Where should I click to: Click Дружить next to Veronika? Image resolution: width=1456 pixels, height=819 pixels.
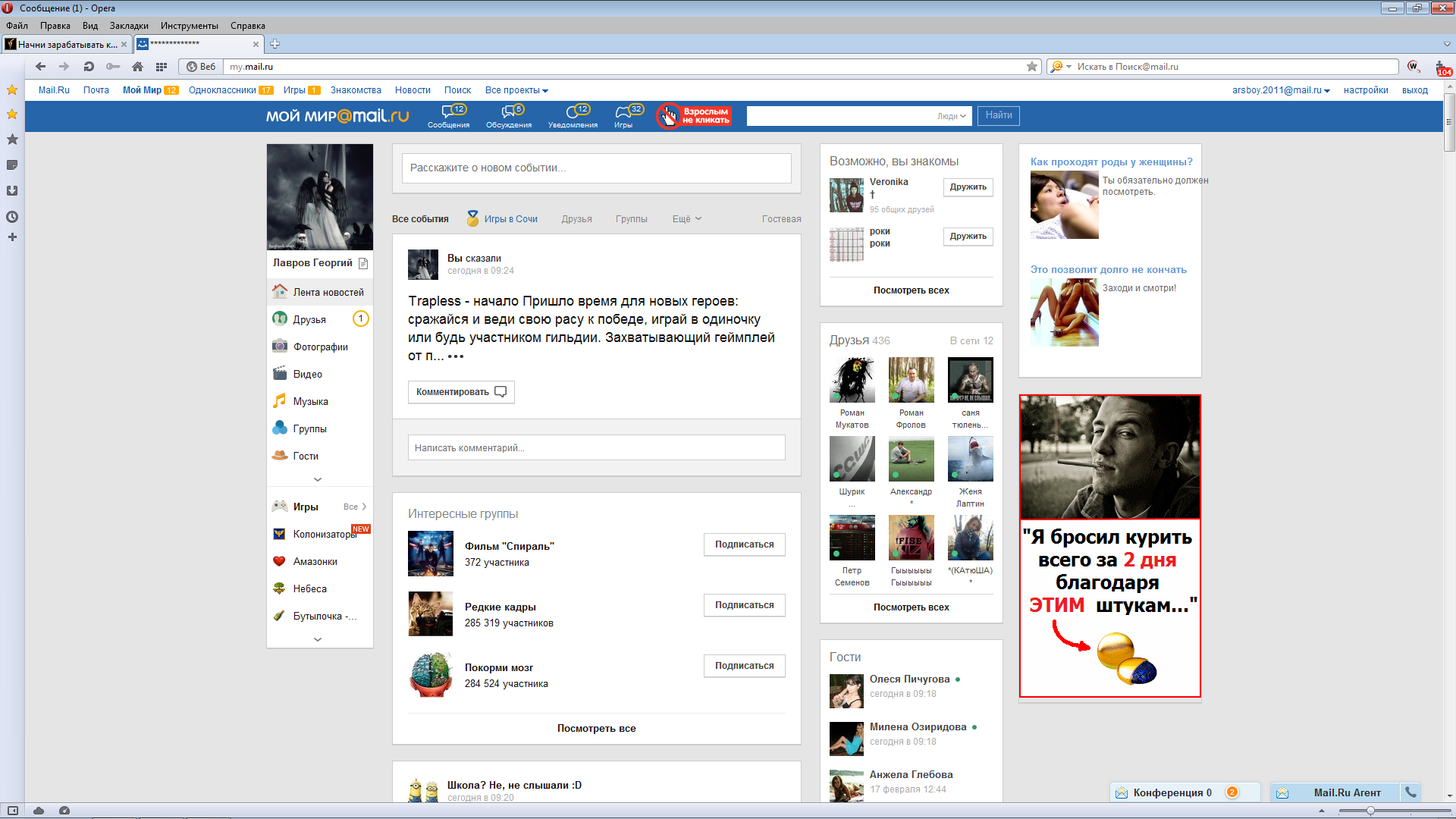[x=968, y=187]
